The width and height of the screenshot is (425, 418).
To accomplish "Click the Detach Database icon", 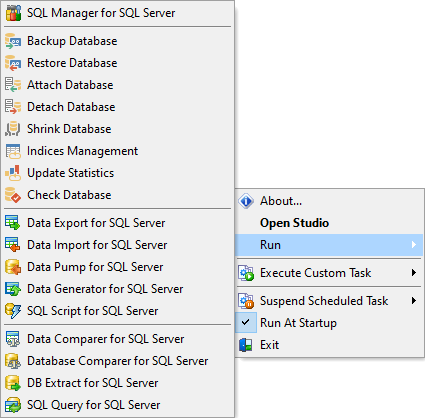I will (13, 107).
